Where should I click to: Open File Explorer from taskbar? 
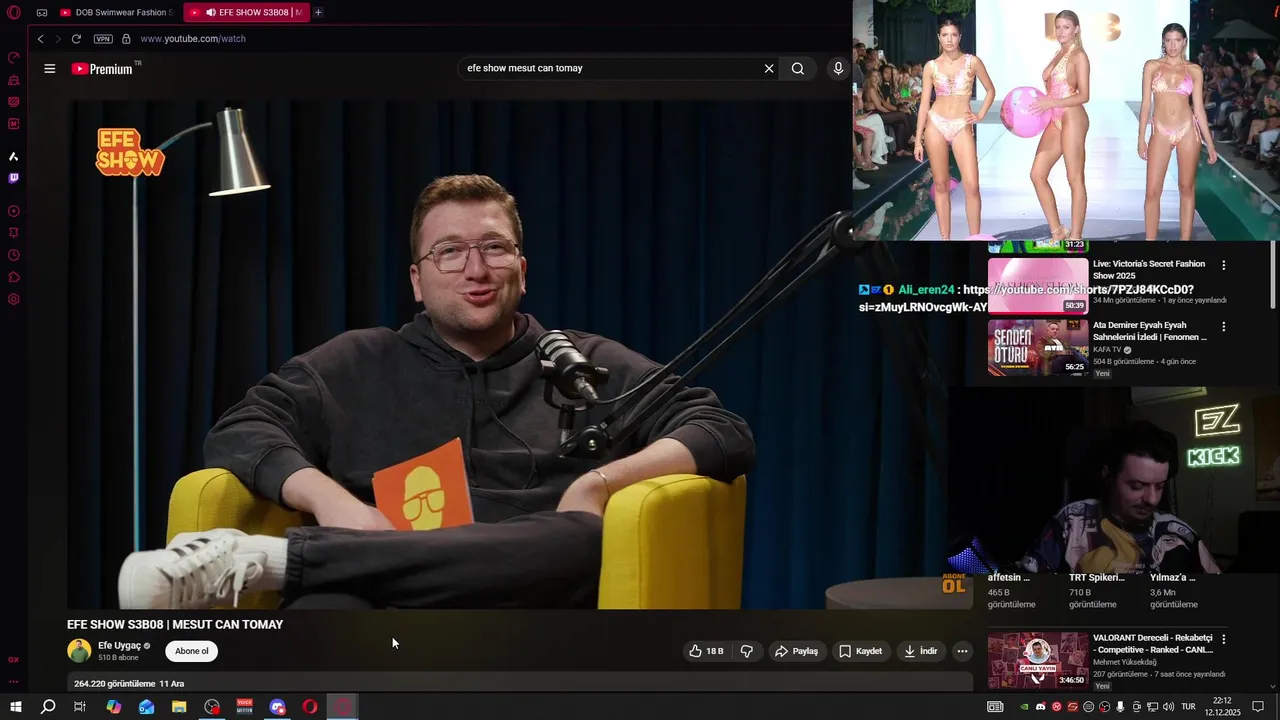(x=179, y=707)
